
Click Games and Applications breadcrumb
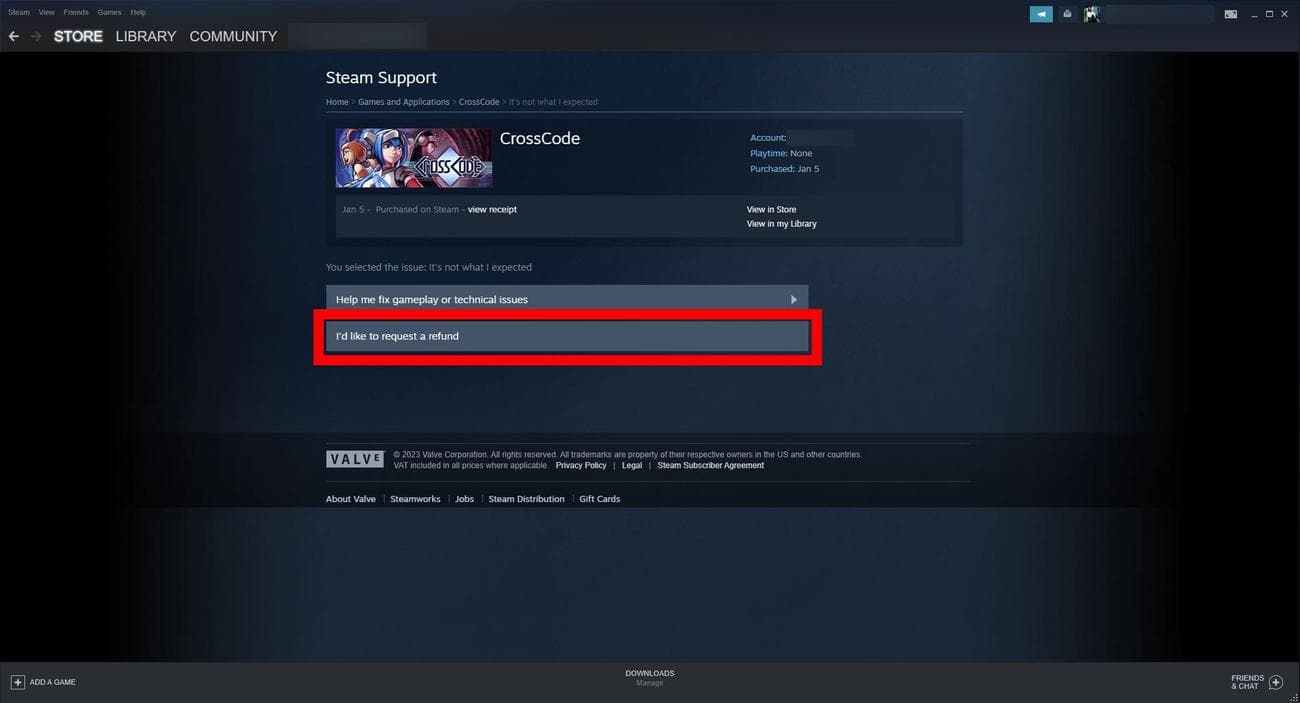coord(404,102)
